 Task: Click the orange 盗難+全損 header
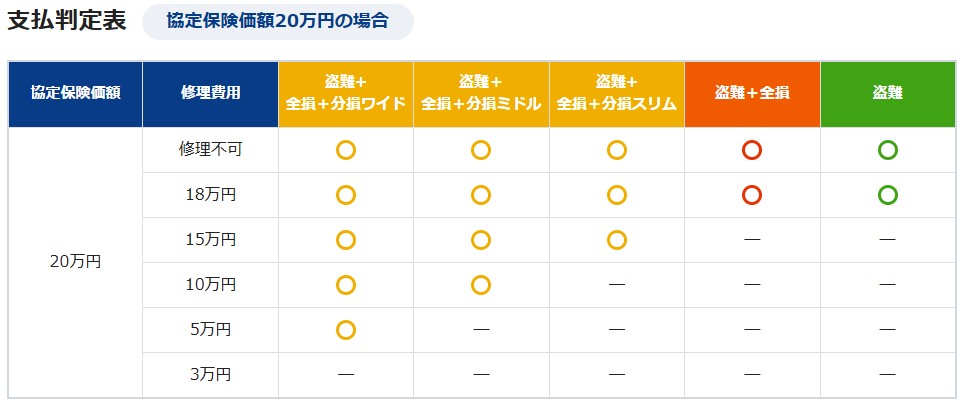tap(752, 93)
